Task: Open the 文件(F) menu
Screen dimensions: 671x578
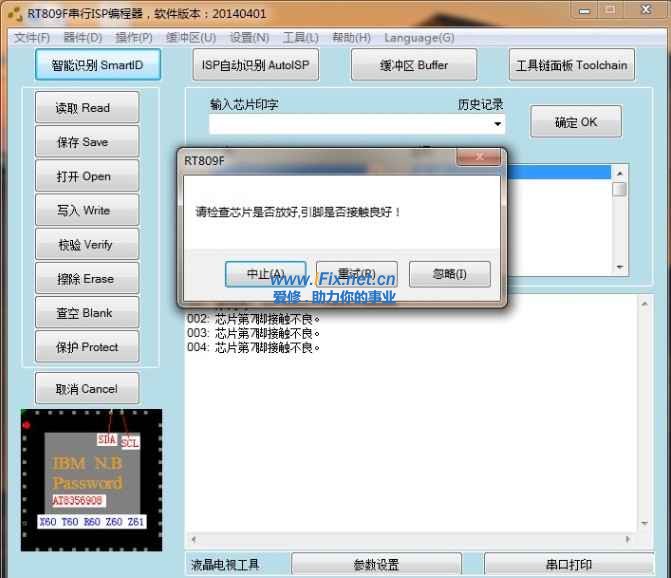Action: pos(32,38)
